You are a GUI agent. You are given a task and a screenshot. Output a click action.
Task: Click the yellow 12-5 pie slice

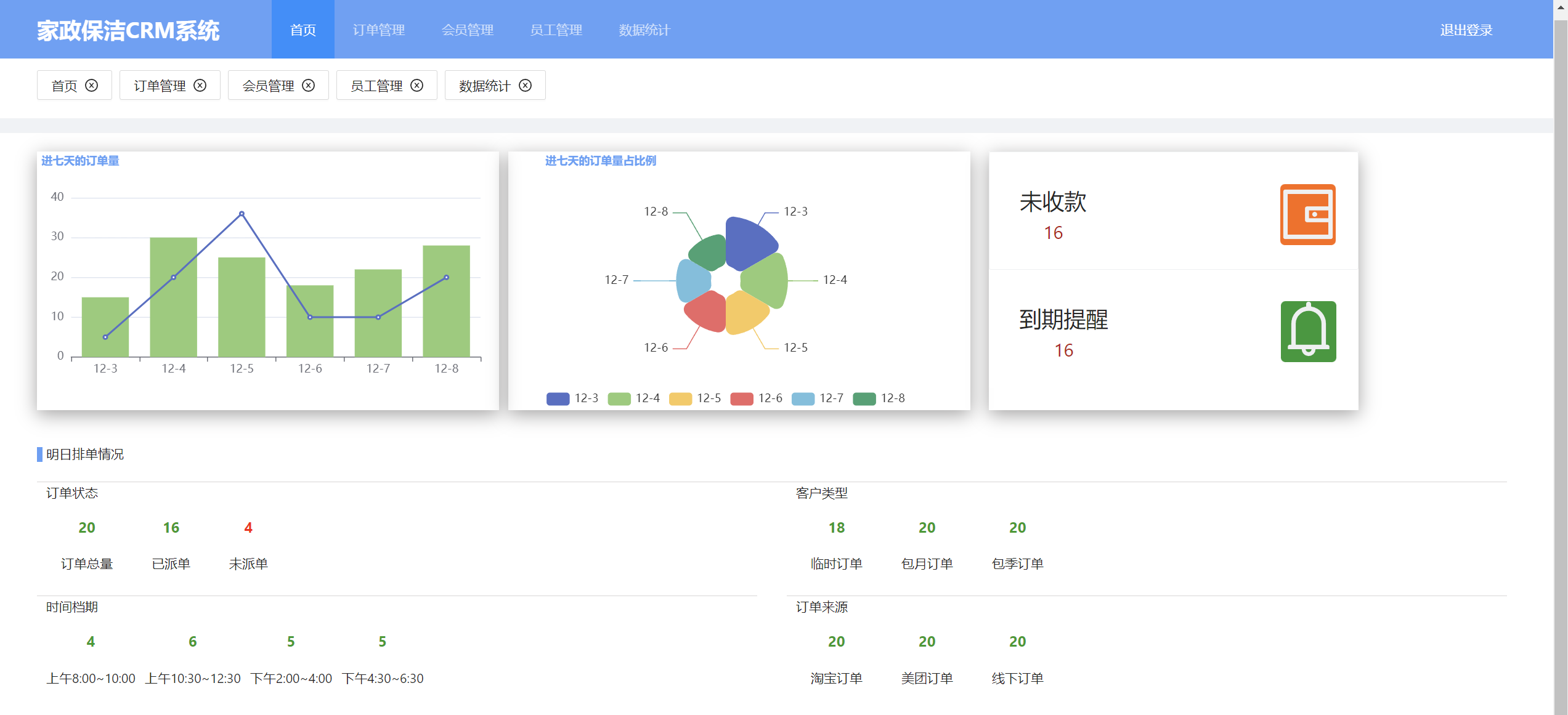745,313
